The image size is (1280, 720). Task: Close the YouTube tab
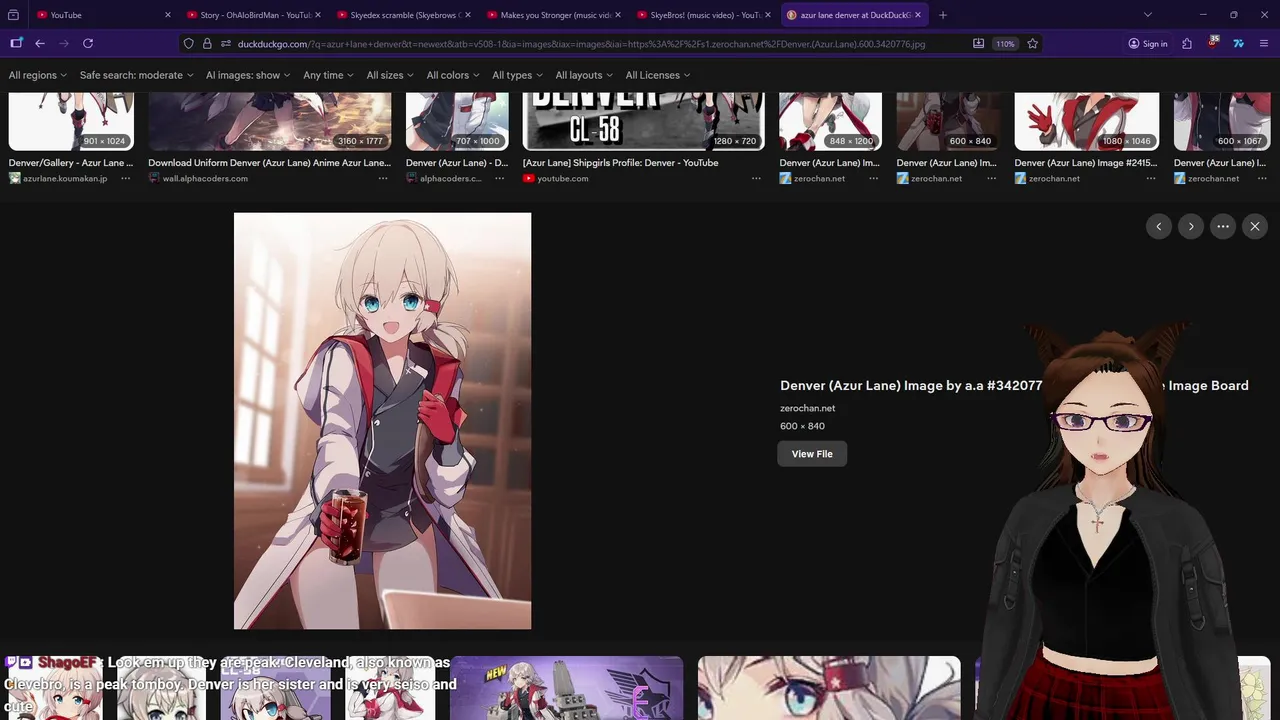pos(167,15)
